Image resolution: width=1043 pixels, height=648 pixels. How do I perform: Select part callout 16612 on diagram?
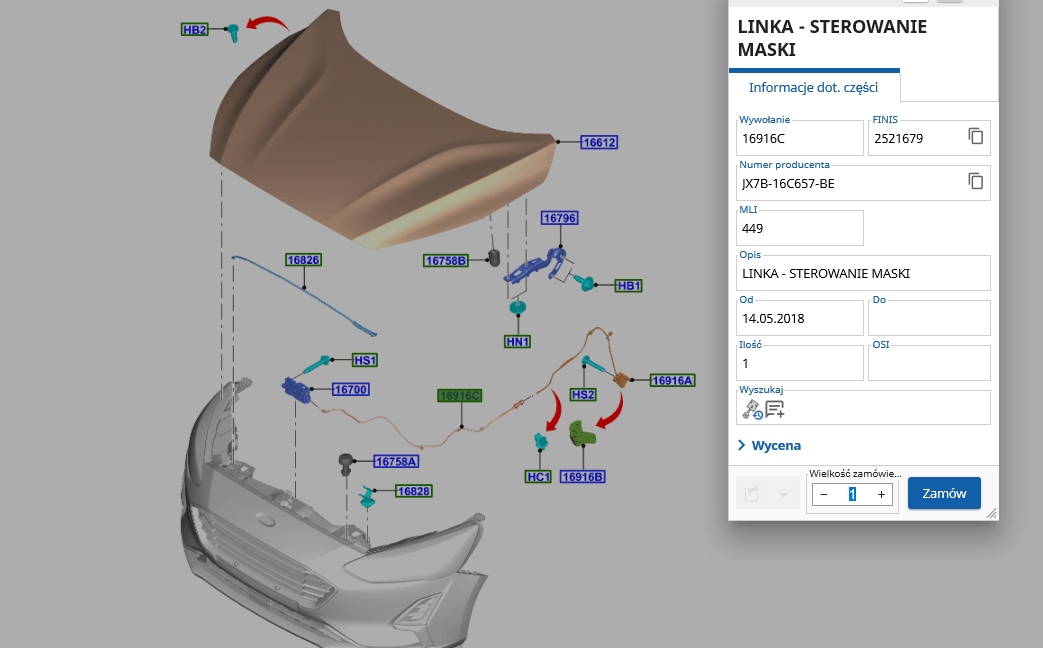pyautogui.click(x=599, y=143)
